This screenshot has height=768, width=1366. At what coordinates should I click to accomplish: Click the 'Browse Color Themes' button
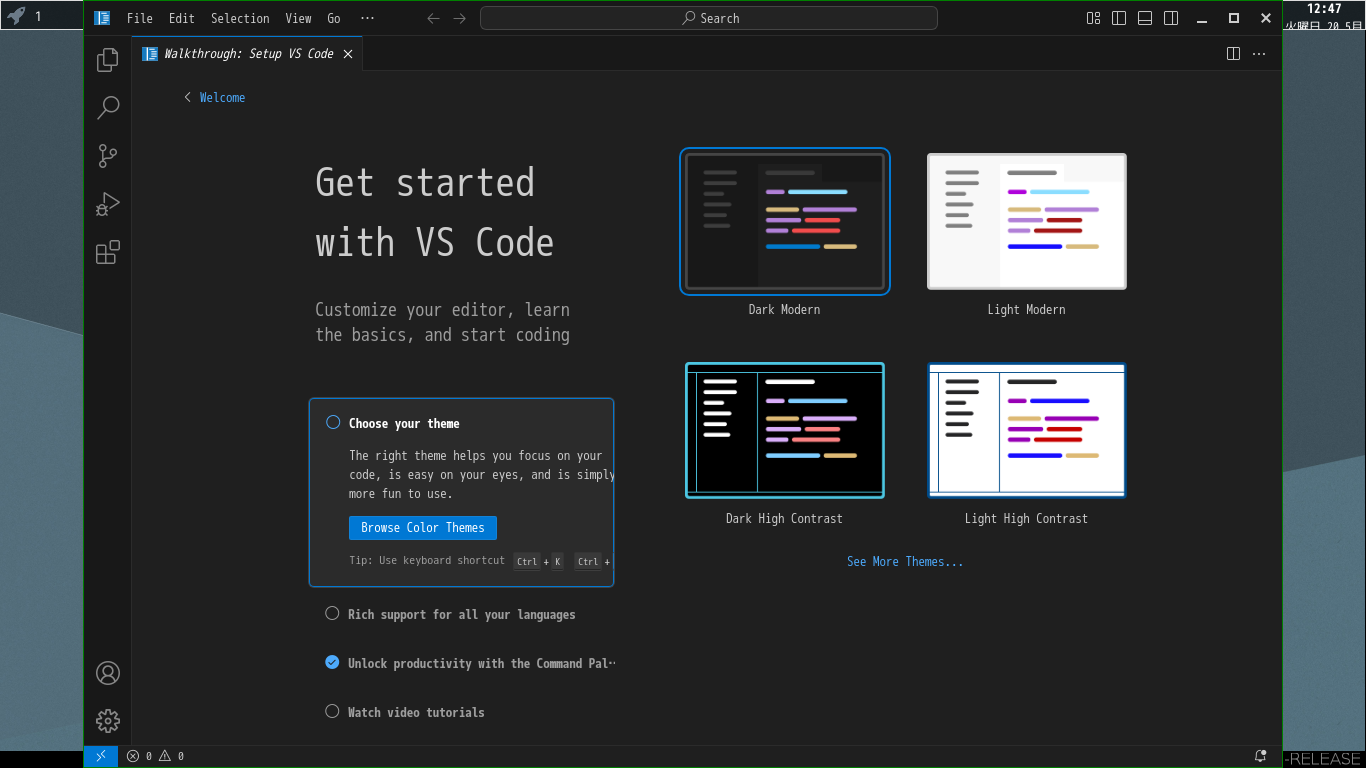point(422,528)
